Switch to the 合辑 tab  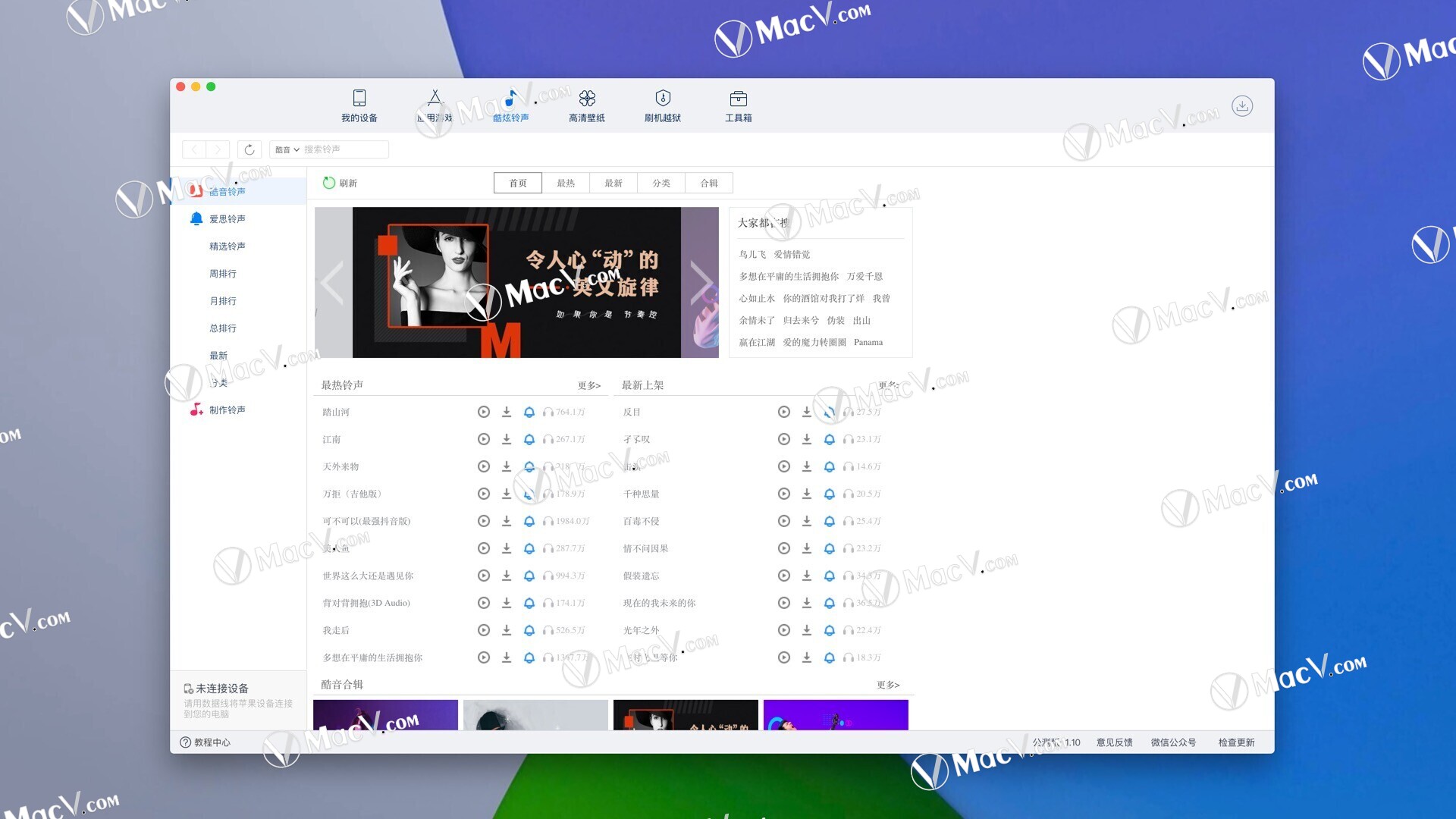(709, 183)
